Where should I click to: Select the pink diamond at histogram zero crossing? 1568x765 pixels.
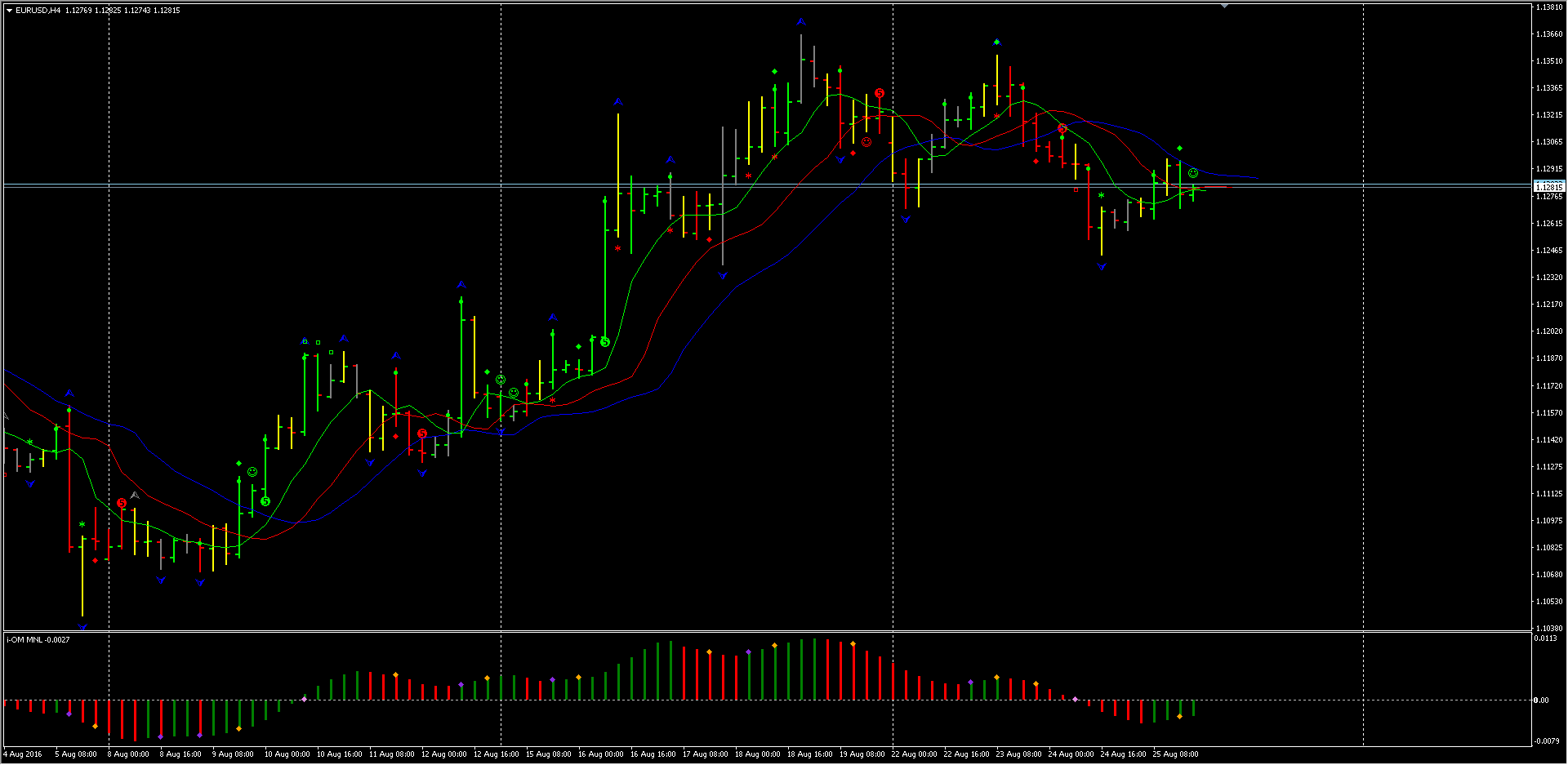click(305, 699)
